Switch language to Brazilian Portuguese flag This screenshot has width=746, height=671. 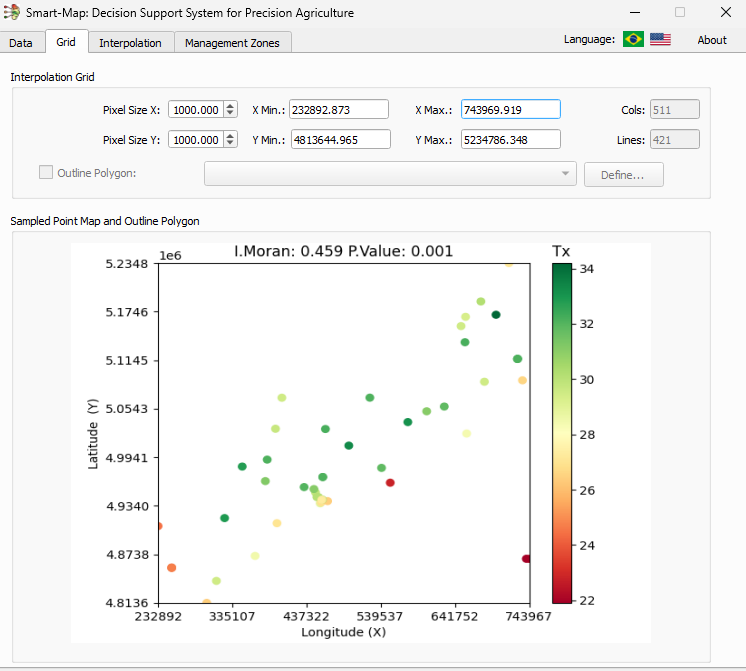pos(633,39)
